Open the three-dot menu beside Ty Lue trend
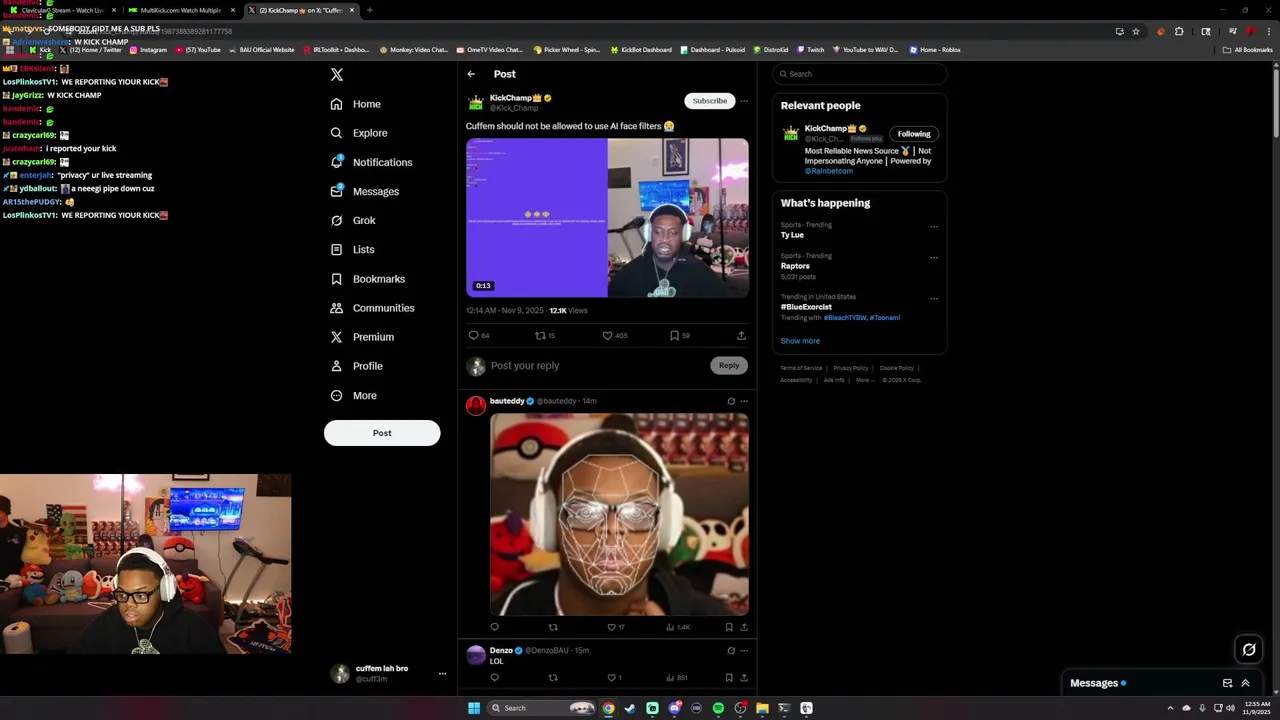The image size is (1280, 720). click(x=934, y=226)
